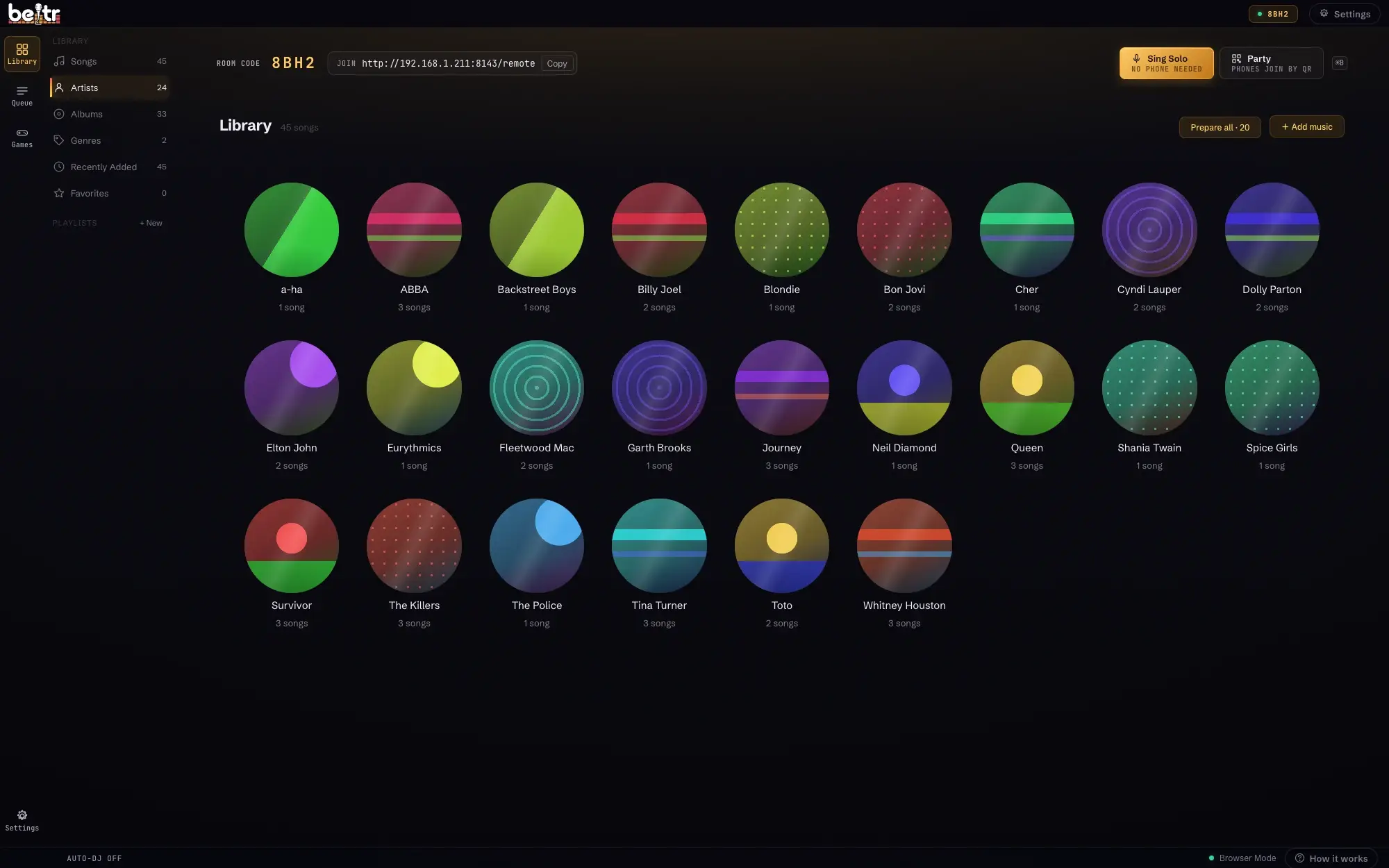Open the Queue rail icon
The width and height of the screenshot is (1389, 868).
[22, 96]
